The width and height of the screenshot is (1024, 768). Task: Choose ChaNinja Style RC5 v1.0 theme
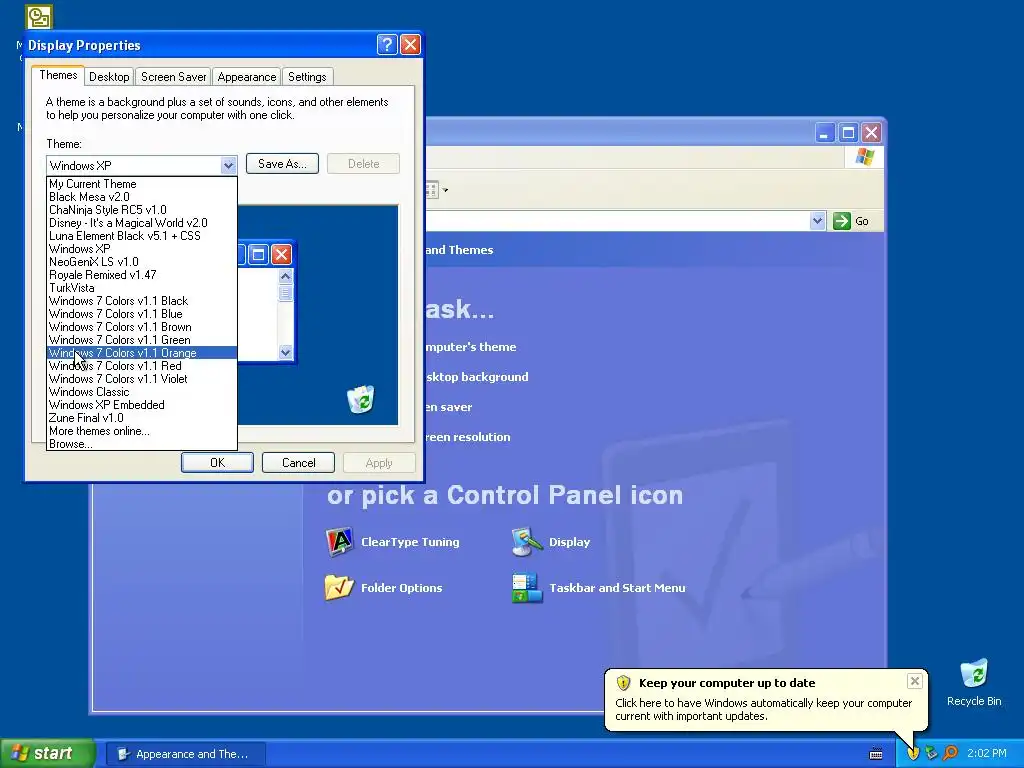(x=142, y=210)
